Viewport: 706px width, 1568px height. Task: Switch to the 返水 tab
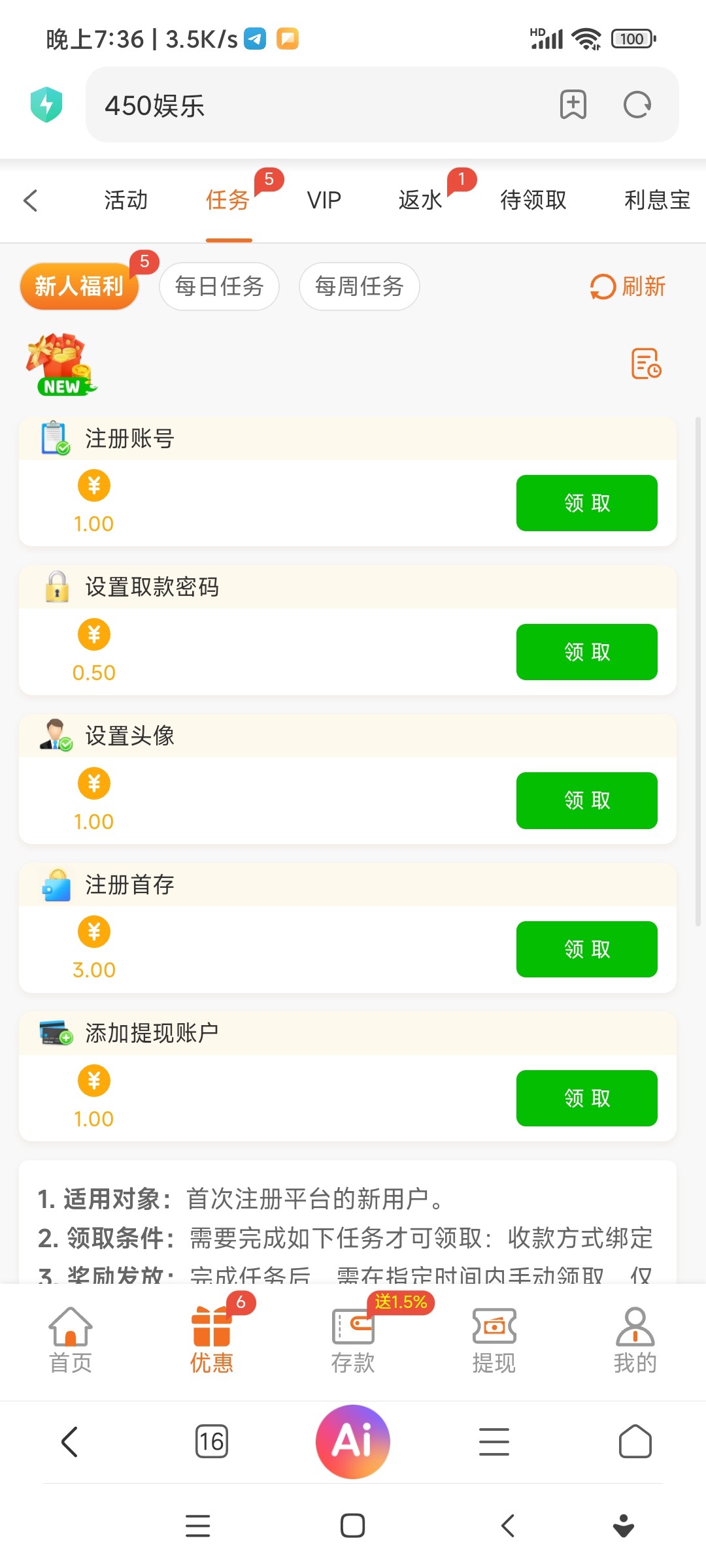pos(420,201)
